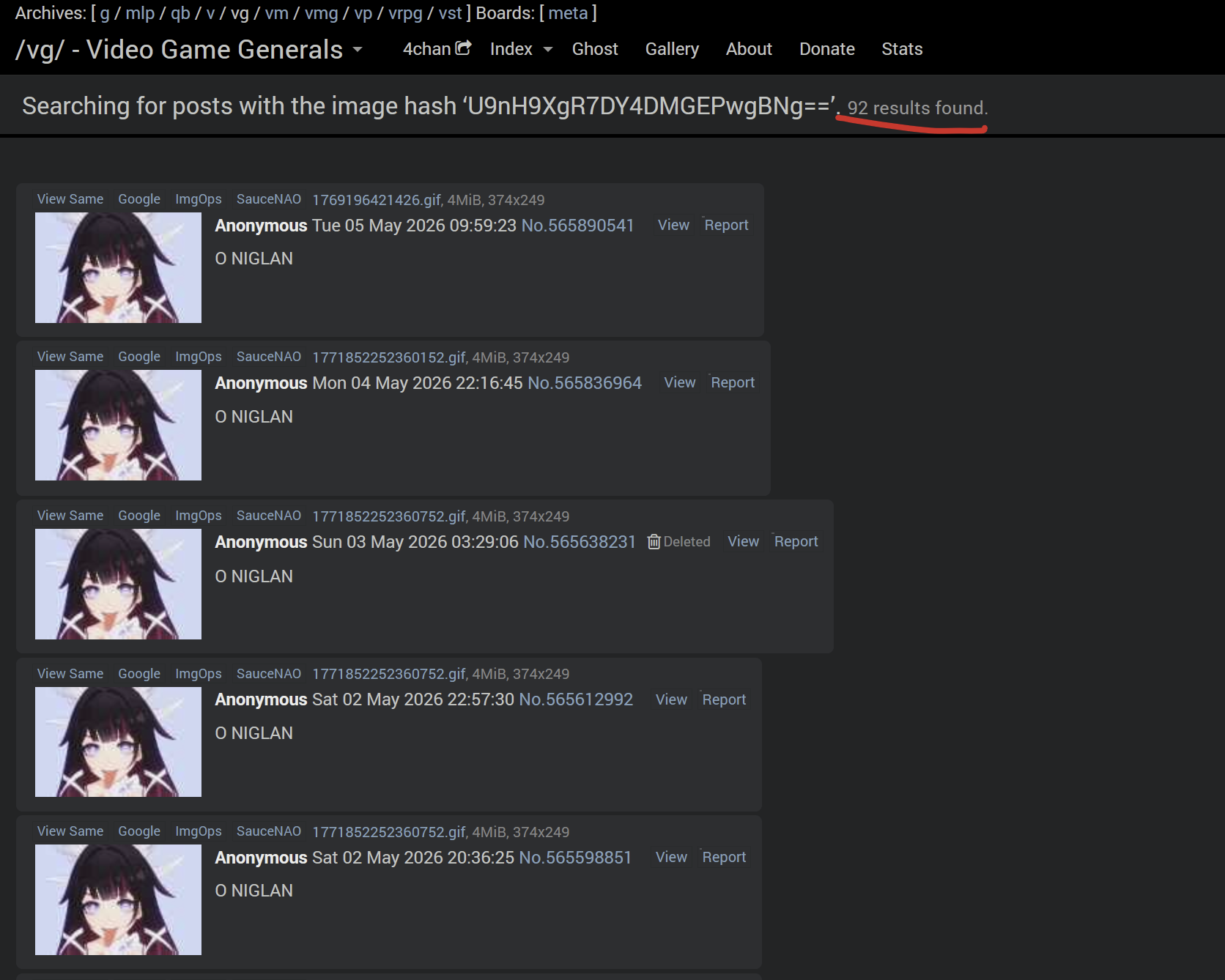Open the Donate page

[x=827, y=49]
